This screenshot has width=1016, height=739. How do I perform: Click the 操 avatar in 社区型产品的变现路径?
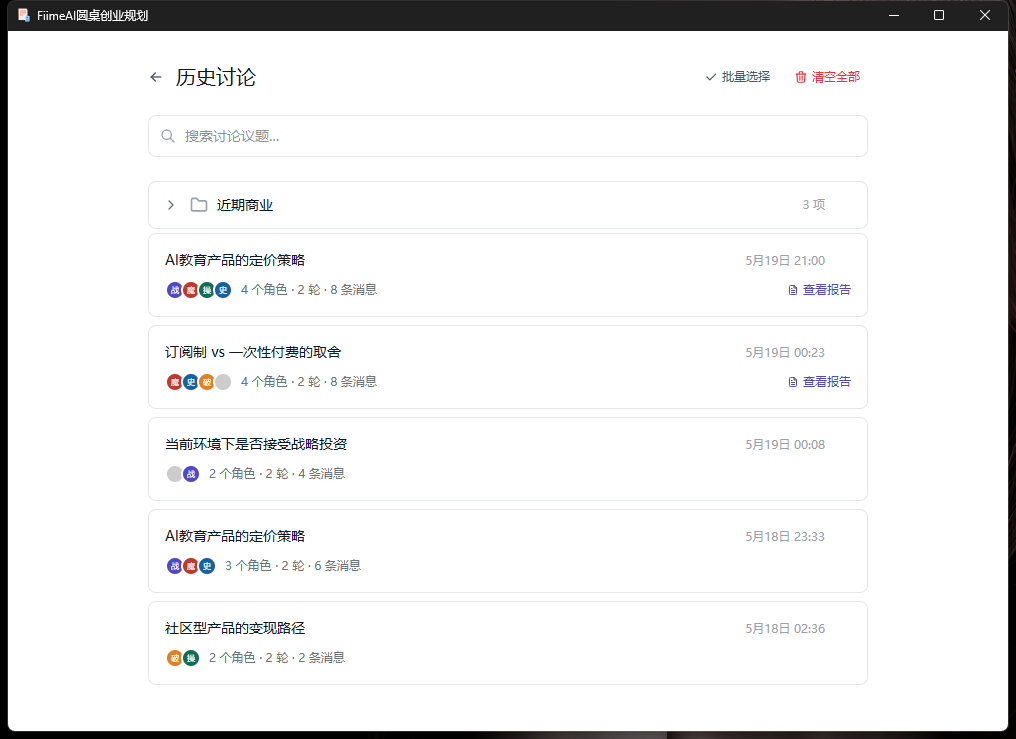pos(191,658)
